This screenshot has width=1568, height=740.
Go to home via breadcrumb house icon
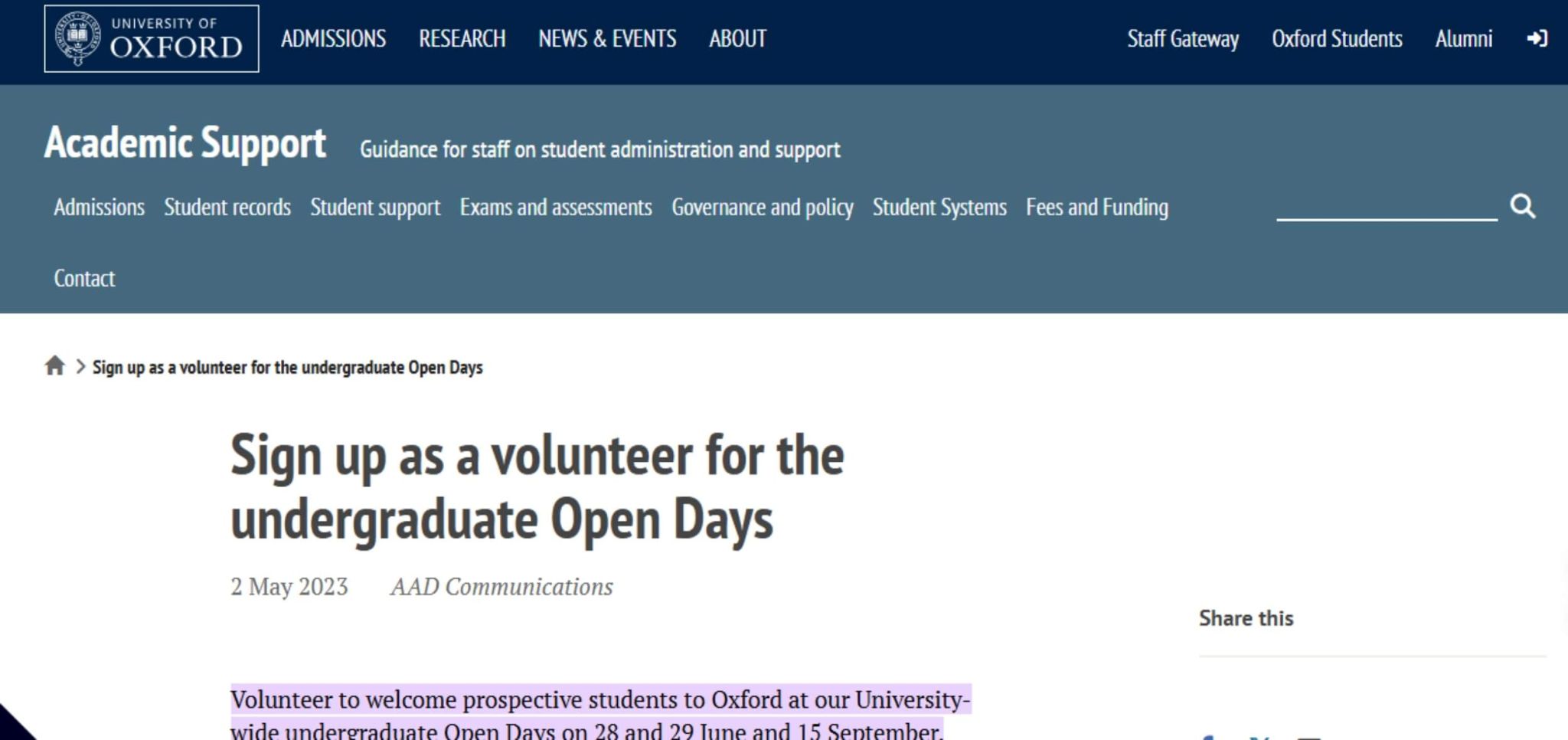click(x=54, y=366)
